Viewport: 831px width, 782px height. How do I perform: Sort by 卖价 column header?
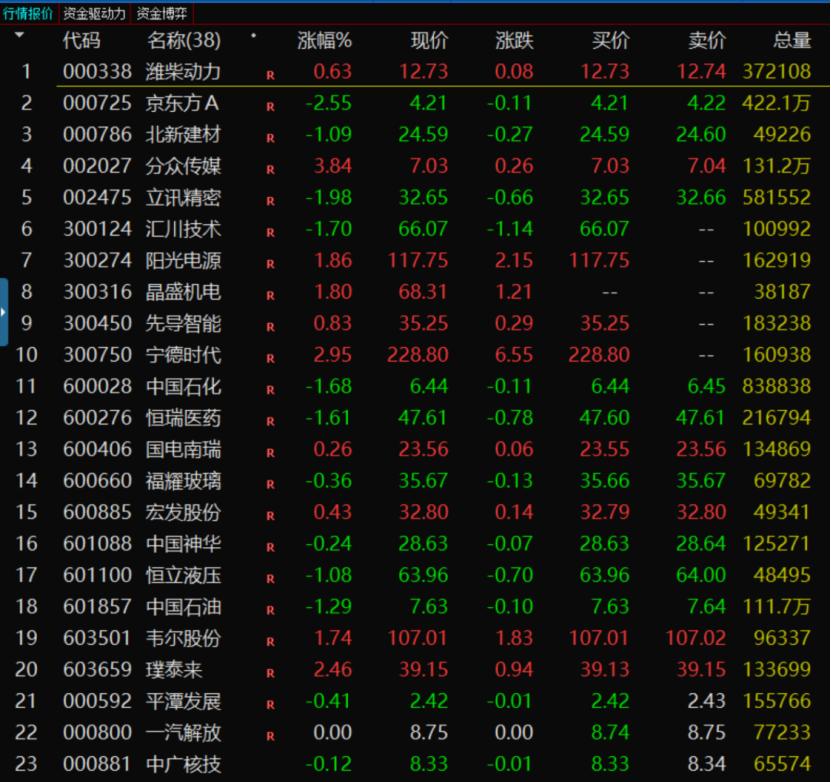click(x=706, y=40)
